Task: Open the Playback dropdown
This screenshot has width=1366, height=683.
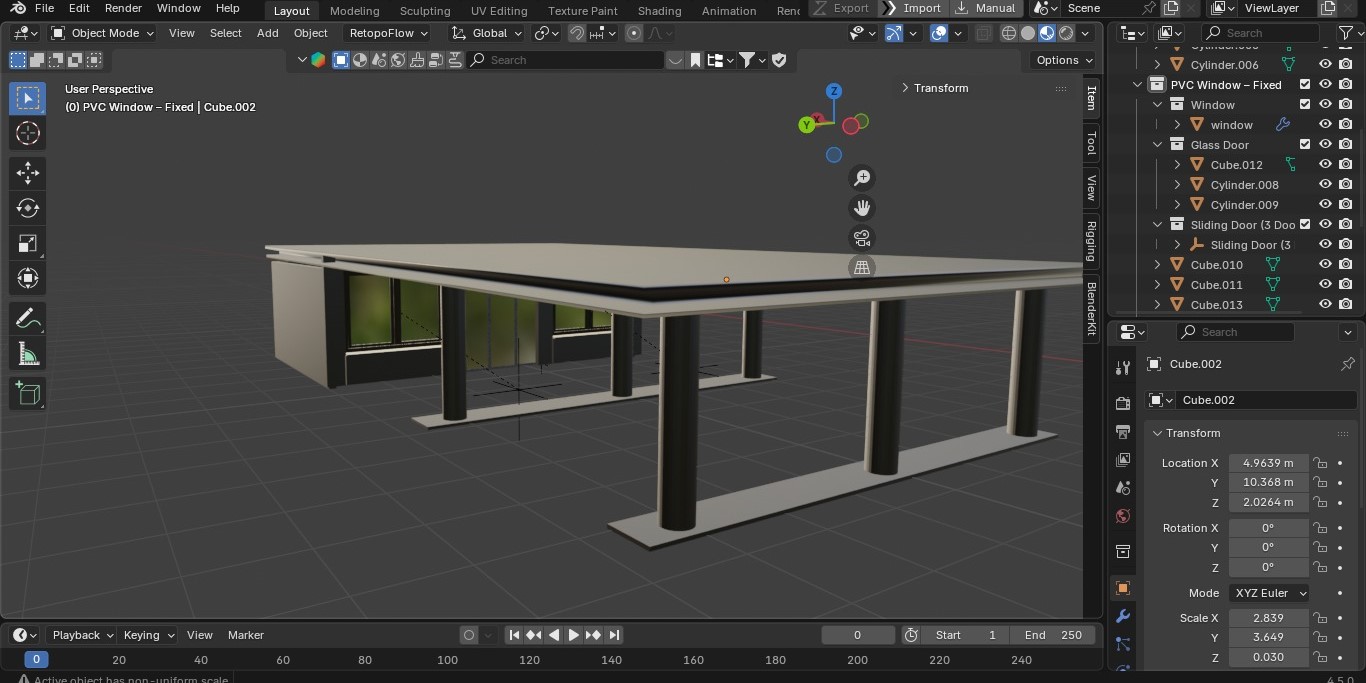Action: tap(83, 635)
